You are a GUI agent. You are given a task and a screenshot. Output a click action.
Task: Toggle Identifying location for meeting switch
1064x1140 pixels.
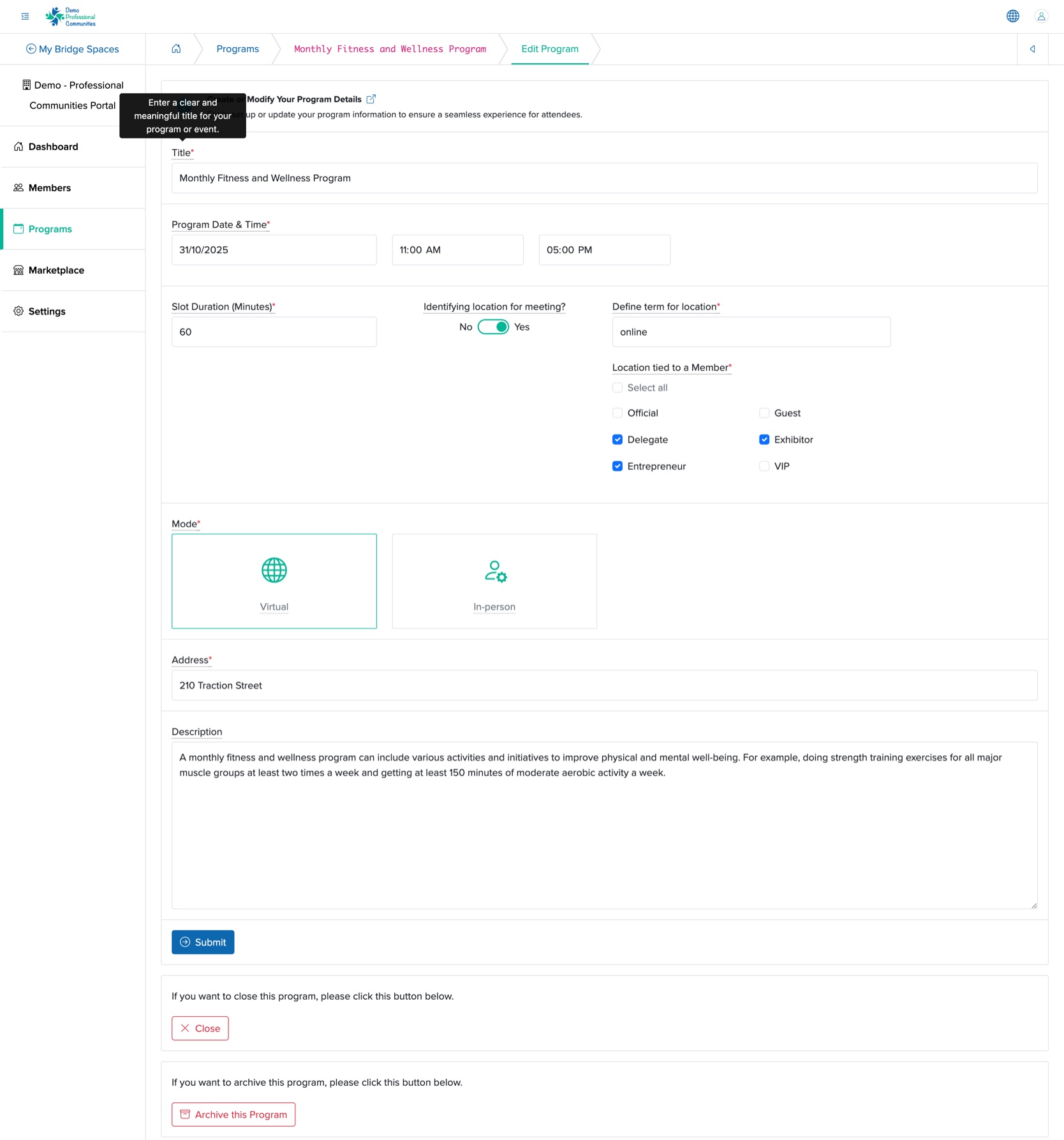493,327
